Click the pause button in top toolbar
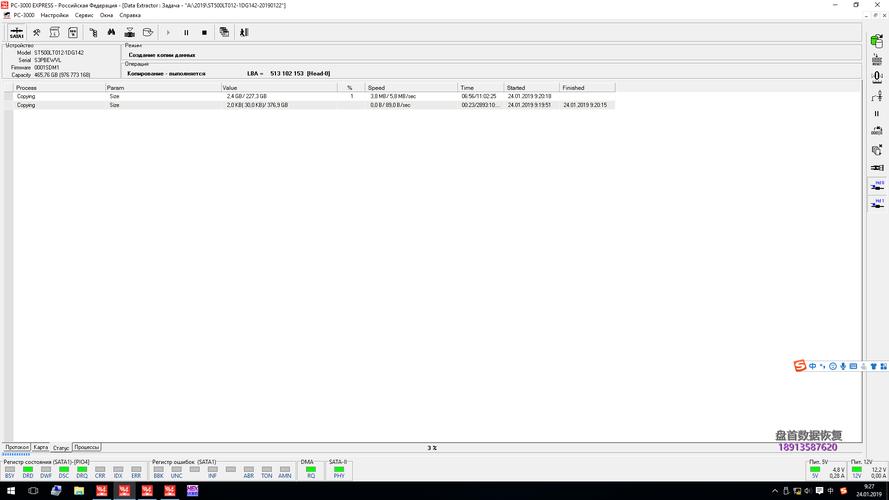The height and width of the screenshot is (500, 889). point(186,32)
